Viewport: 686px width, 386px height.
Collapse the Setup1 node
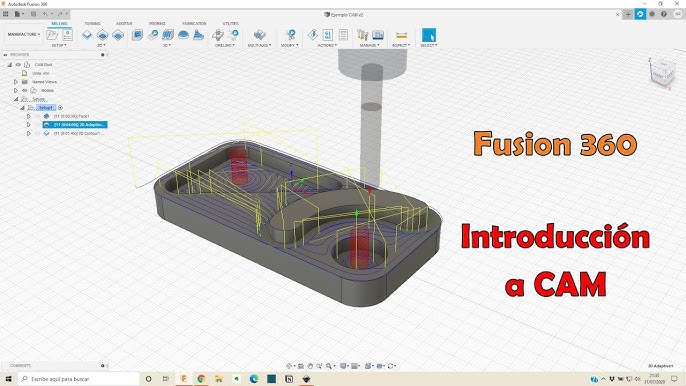(22, 108)
